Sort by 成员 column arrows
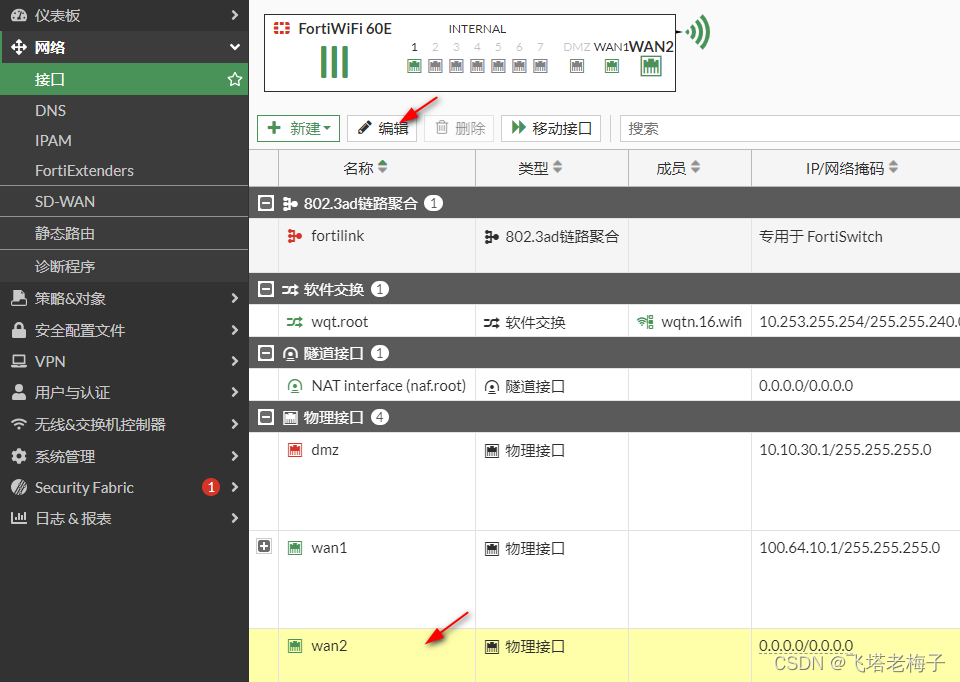Screen dimensions: 960x682 pos(695,167)
